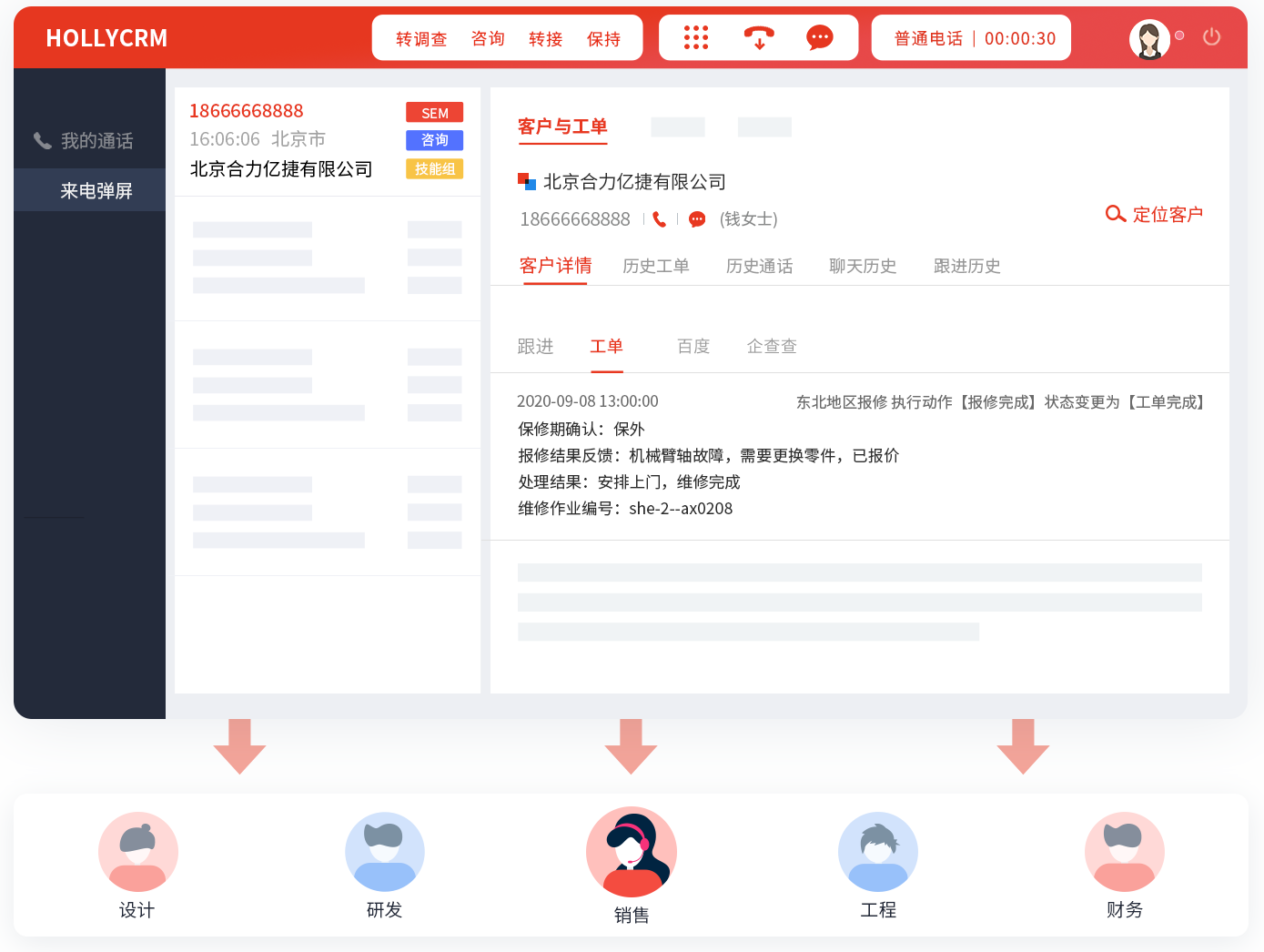Select the 企查查 sub-tab

772,347
